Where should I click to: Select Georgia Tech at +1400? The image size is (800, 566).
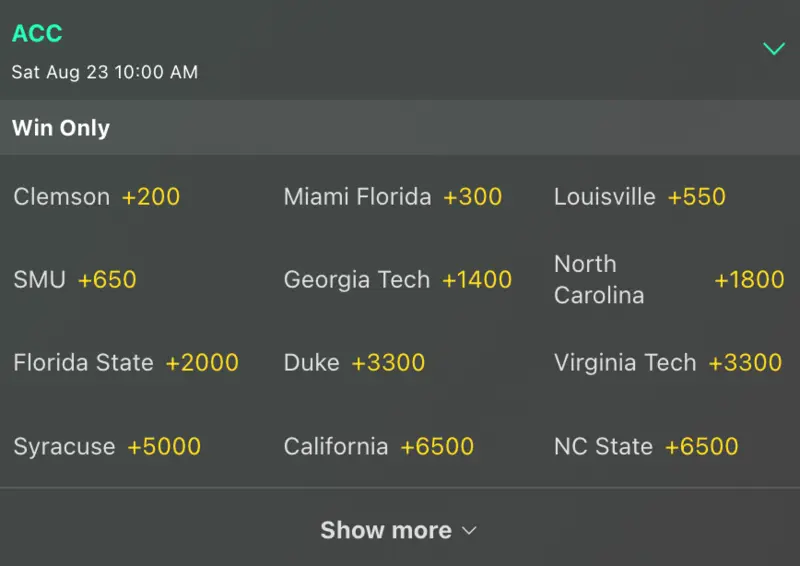(x=397, y=280)
